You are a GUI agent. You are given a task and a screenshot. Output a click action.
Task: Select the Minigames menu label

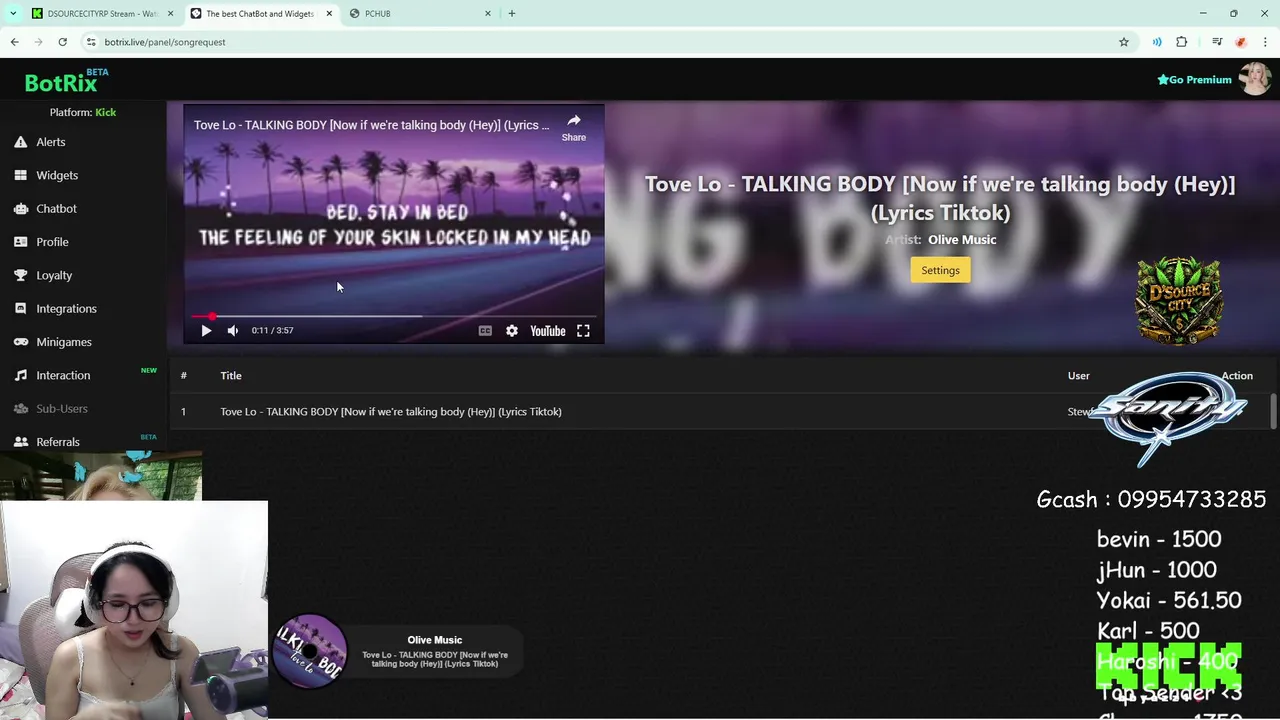64,342
